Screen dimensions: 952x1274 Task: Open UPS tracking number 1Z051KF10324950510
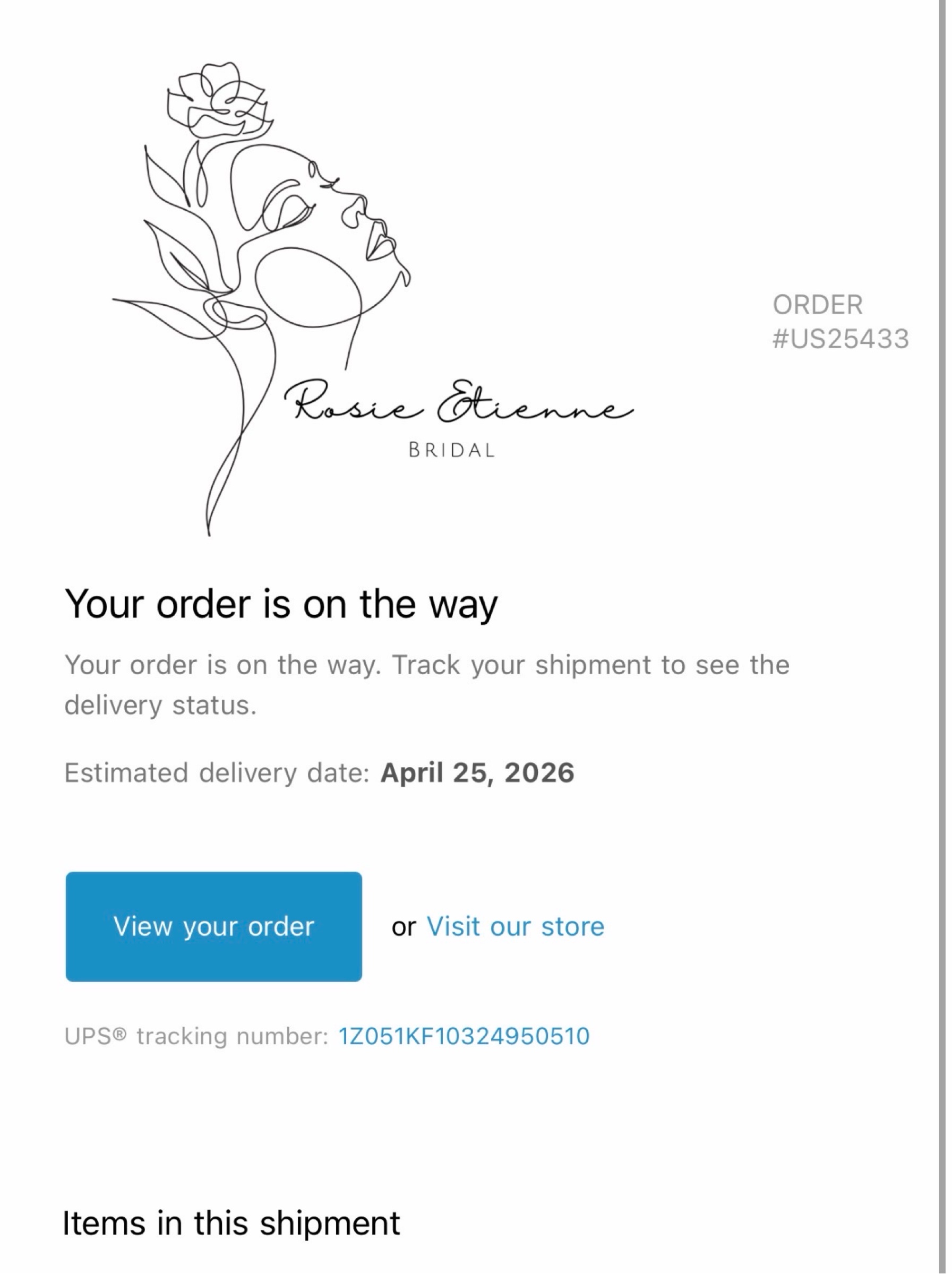(x=464, y=1036)
